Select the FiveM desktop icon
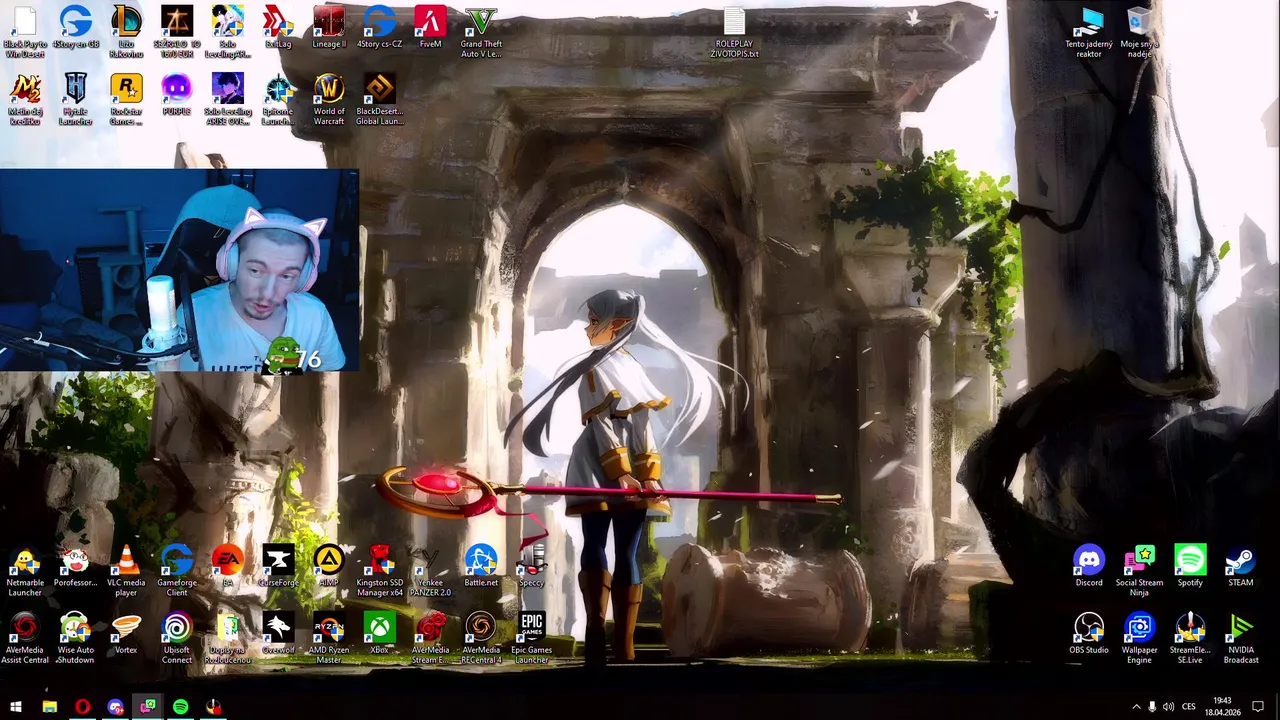The image size is (1280, 720). [430, 28]
